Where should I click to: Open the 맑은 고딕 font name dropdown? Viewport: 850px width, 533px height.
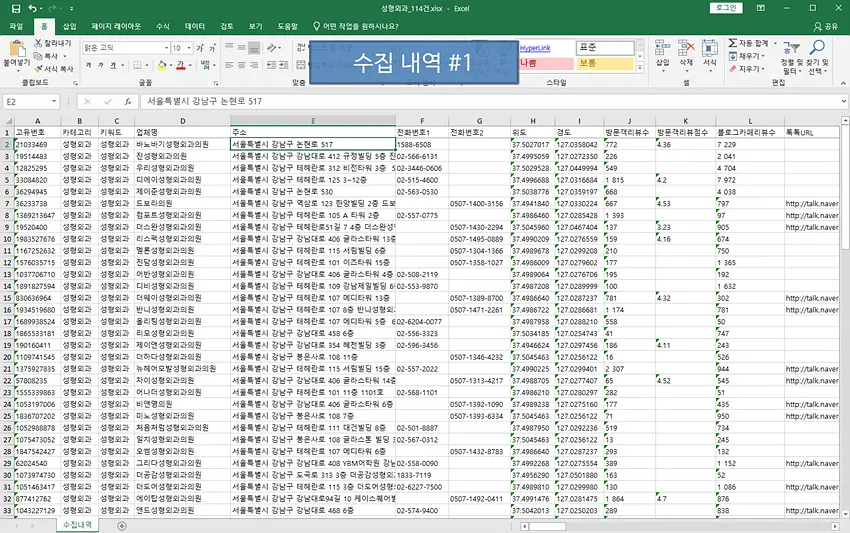coord(166,48)
